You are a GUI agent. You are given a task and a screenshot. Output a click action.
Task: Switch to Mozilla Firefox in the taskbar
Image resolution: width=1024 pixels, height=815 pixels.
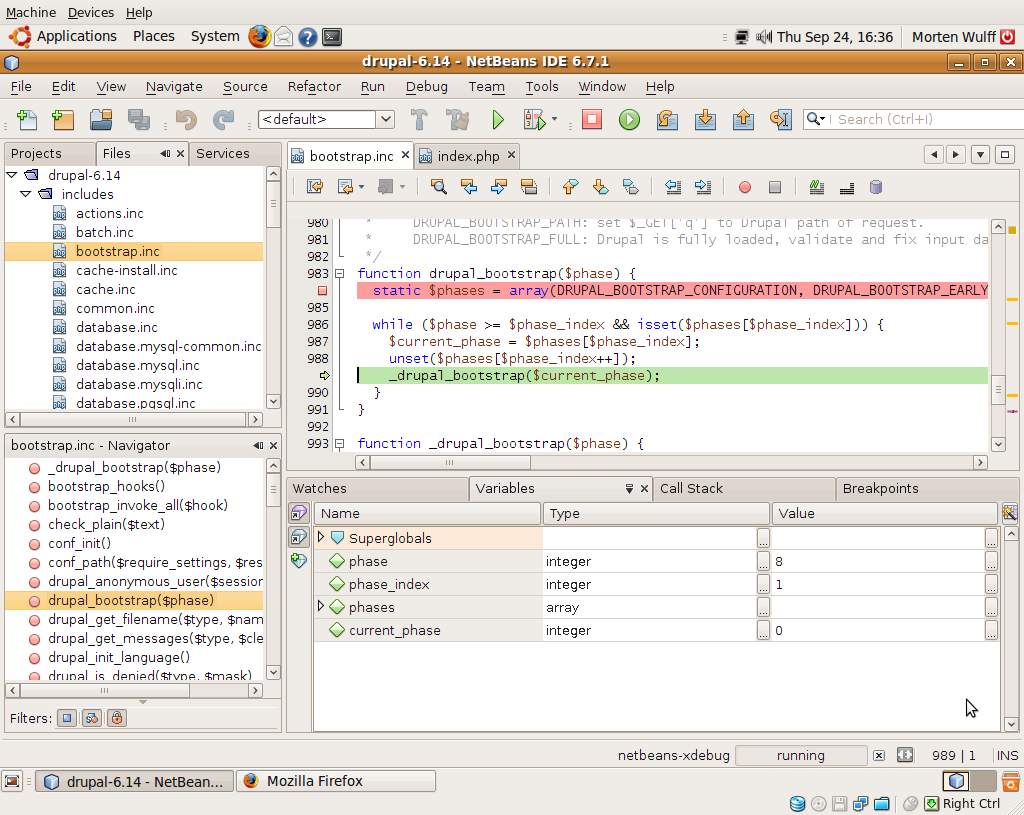(336, 781)
